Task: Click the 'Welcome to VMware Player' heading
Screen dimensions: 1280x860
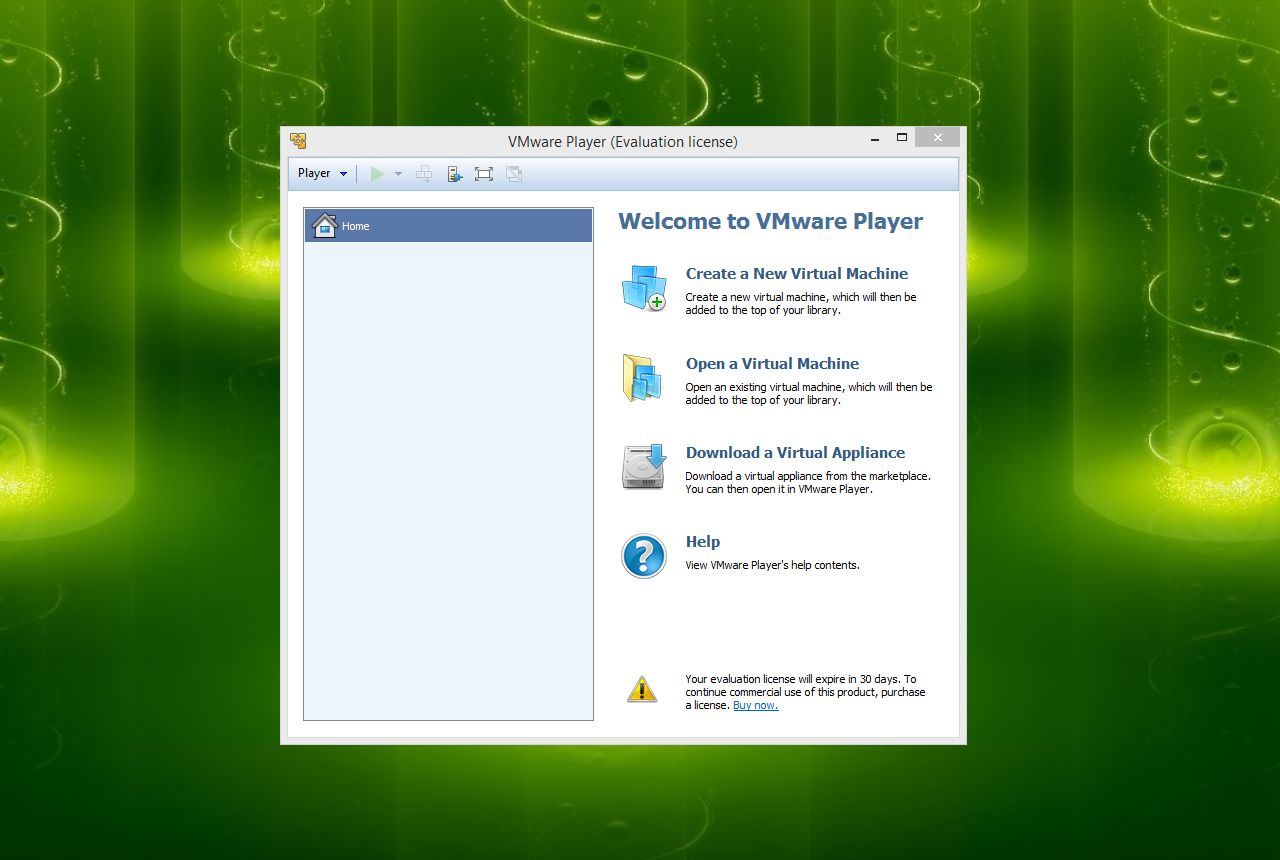Action: click(x=770, y=222)
